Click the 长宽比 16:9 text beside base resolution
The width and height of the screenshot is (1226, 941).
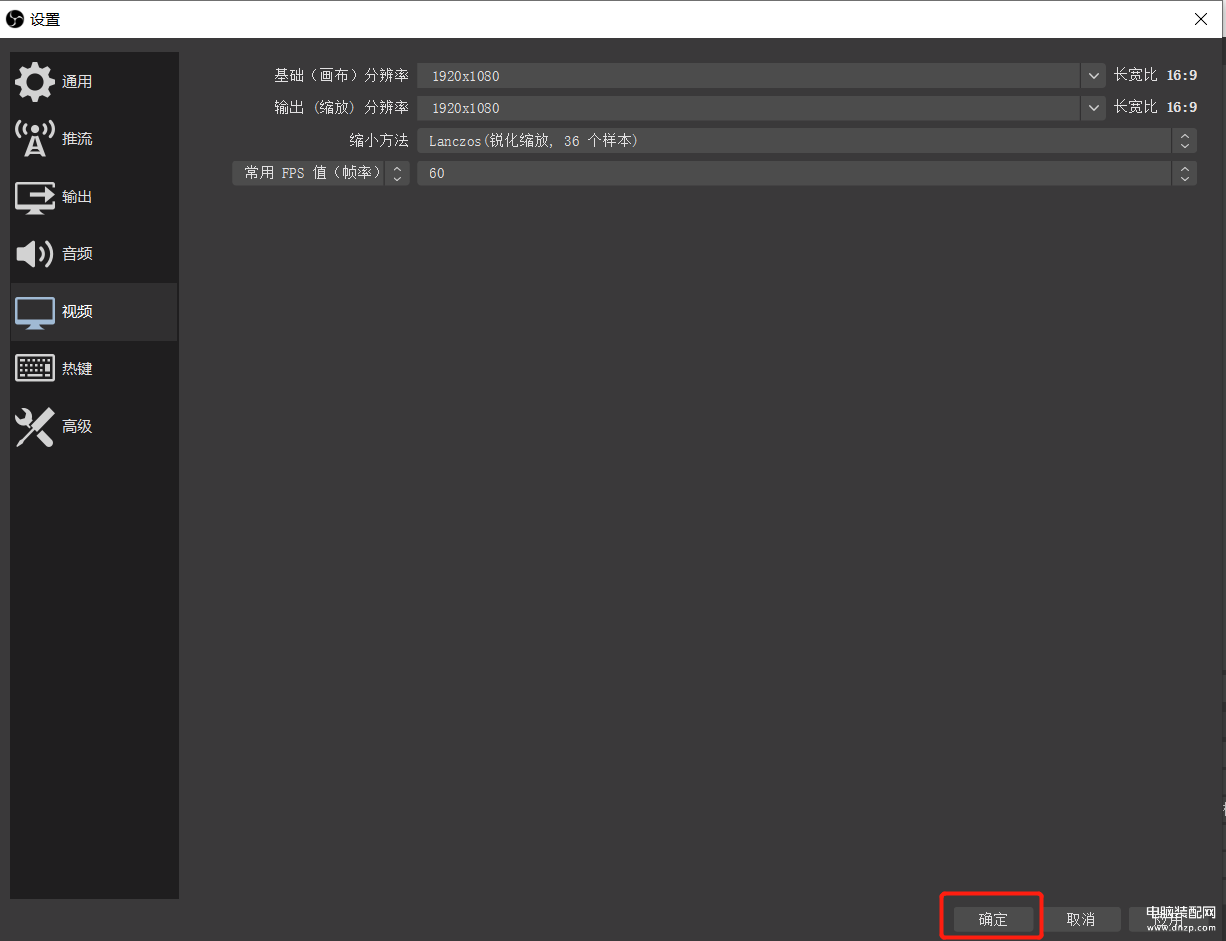coord(1155,75)
